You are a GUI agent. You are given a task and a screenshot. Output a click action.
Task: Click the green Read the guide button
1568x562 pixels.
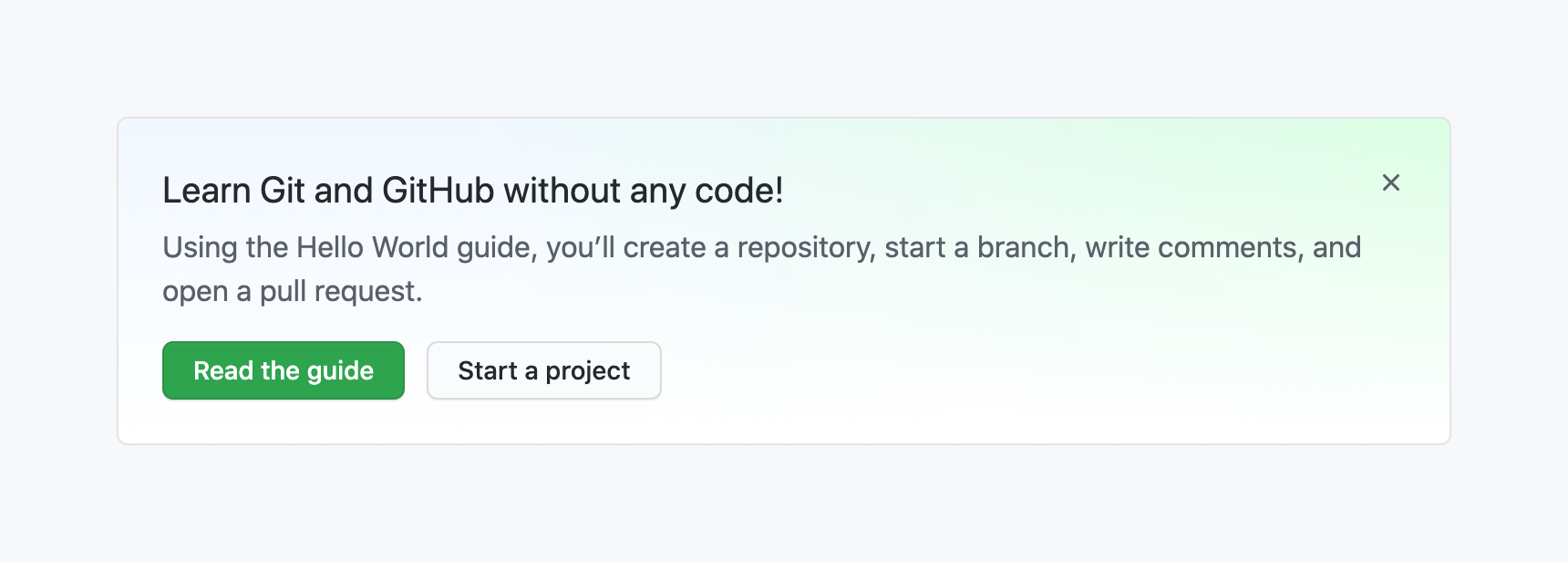284,370
